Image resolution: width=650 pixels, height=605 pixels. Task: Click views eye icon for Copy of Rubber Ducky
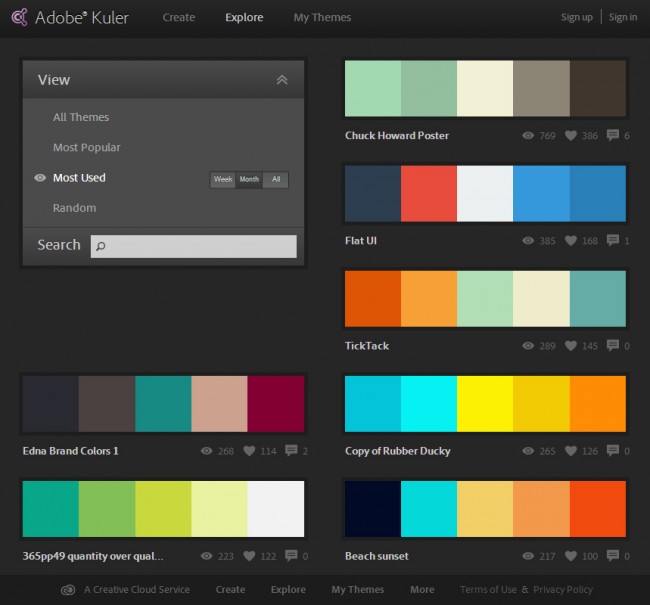point(528,451)
